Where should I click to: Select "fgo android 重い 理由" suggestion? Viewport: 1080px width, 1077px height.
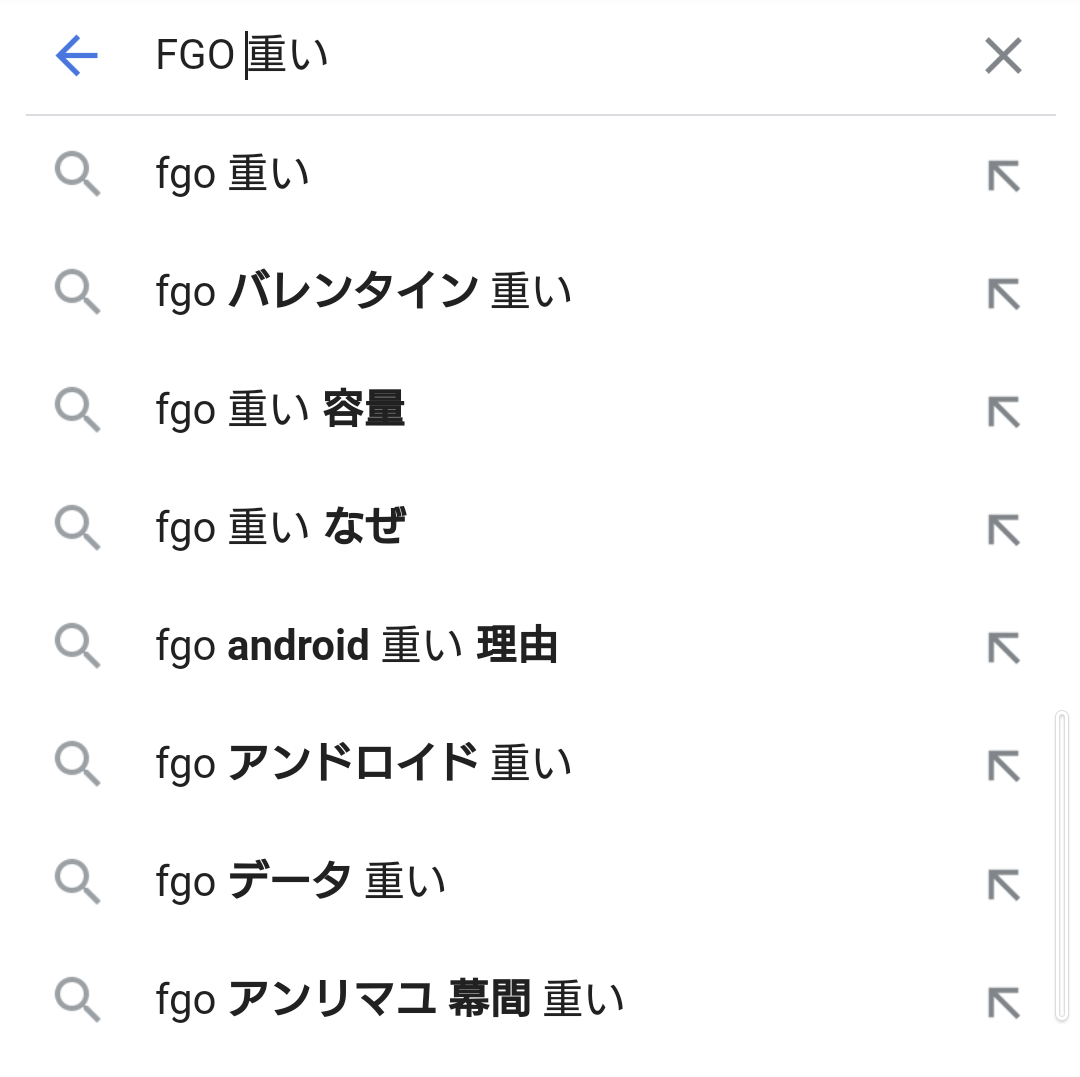tap(356, 646)
